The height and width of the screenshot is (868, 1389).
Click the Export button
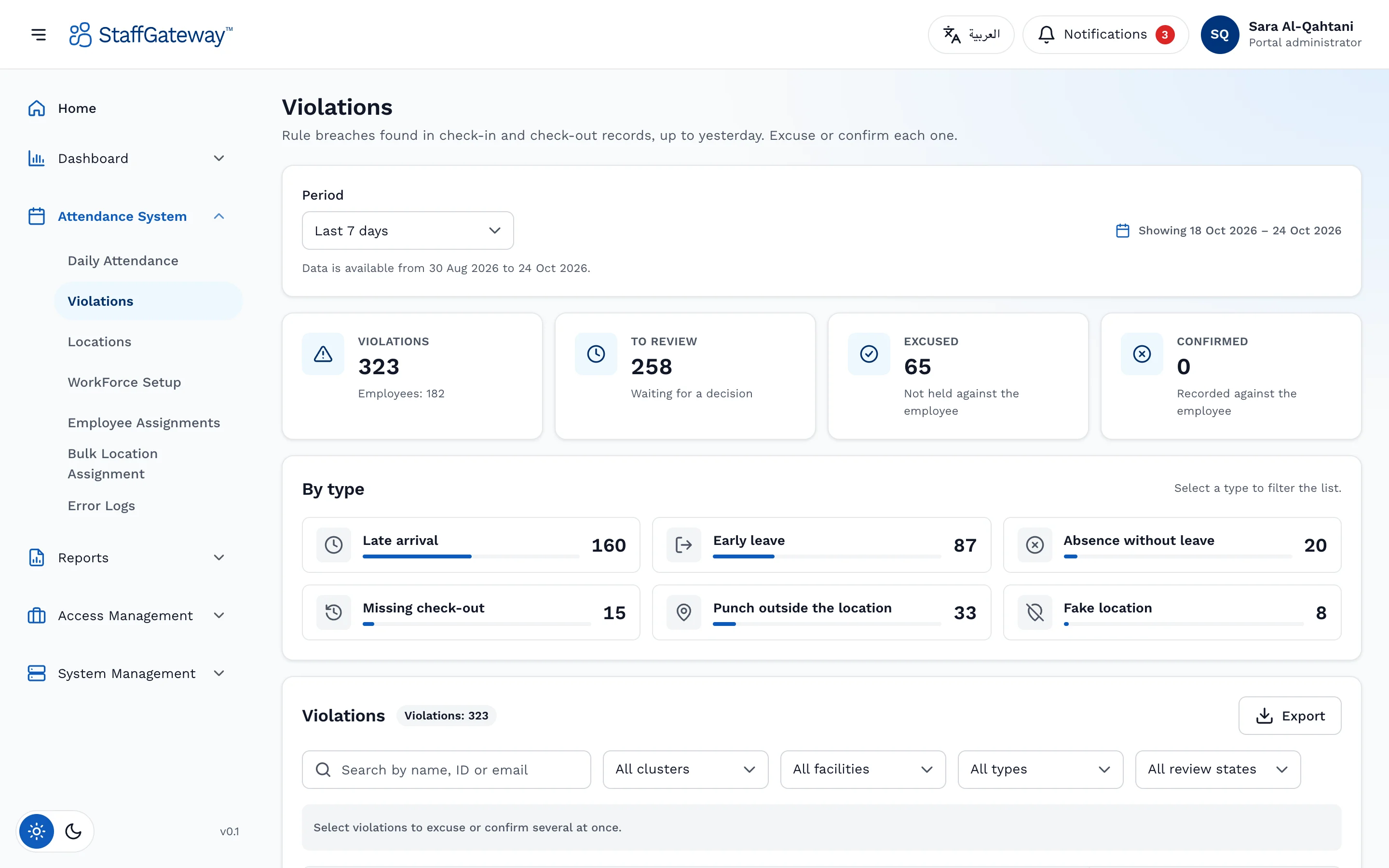pos(1290,716)
